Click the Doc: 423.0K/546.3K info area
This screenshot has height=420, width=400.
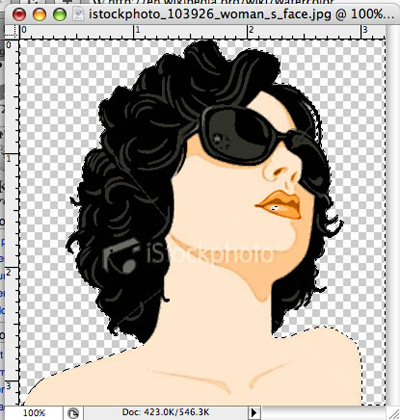pos(165,412)
